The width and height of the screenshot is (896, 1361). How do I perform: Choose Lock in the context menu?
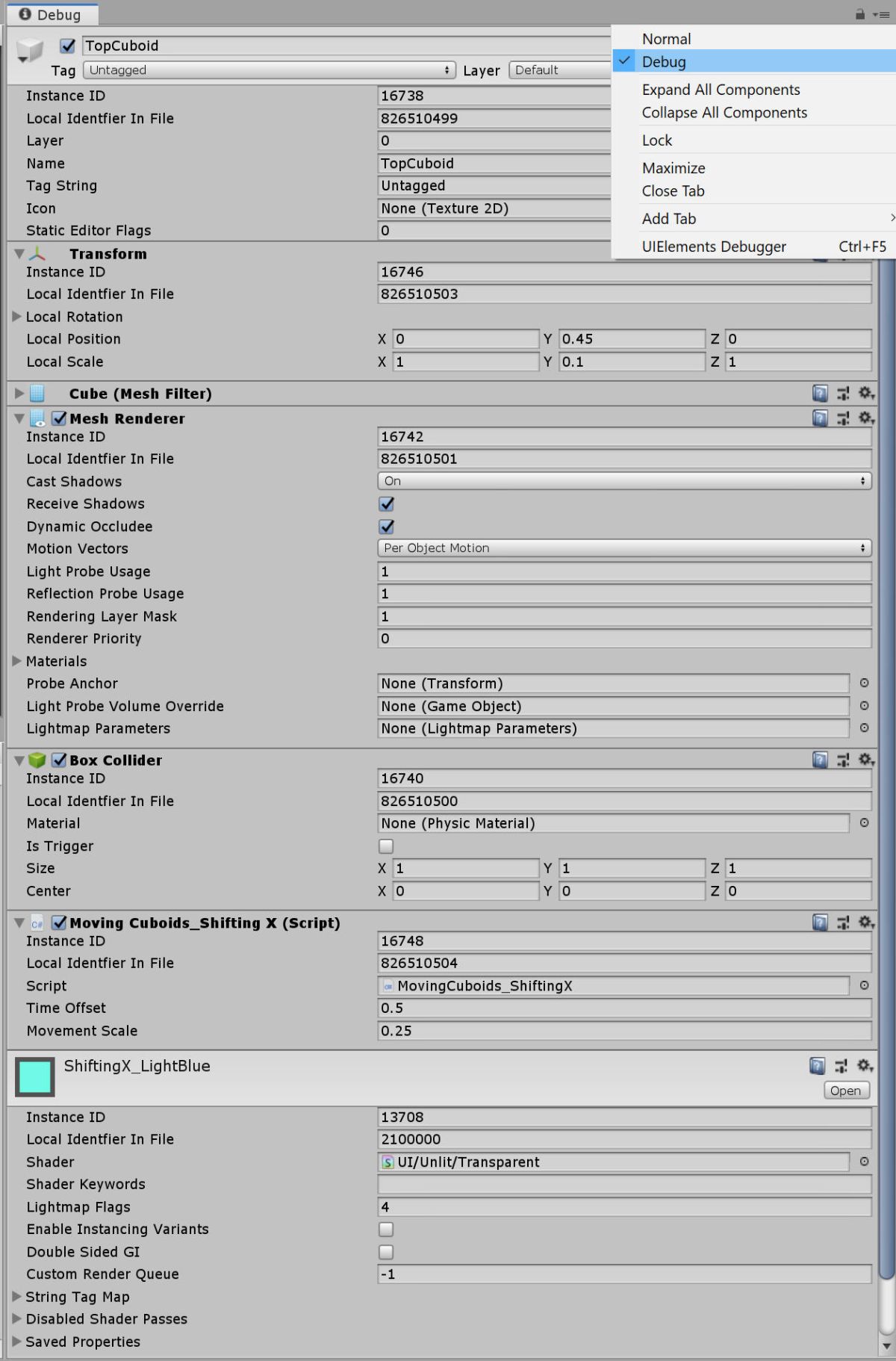[754, 140]
